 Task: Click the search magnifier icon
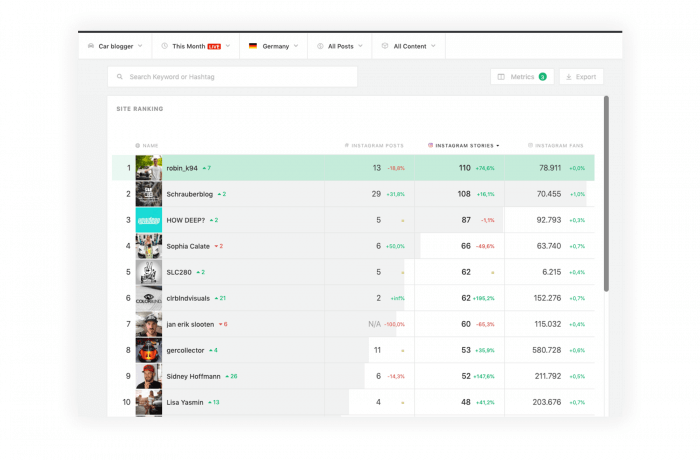coord(120,77)
